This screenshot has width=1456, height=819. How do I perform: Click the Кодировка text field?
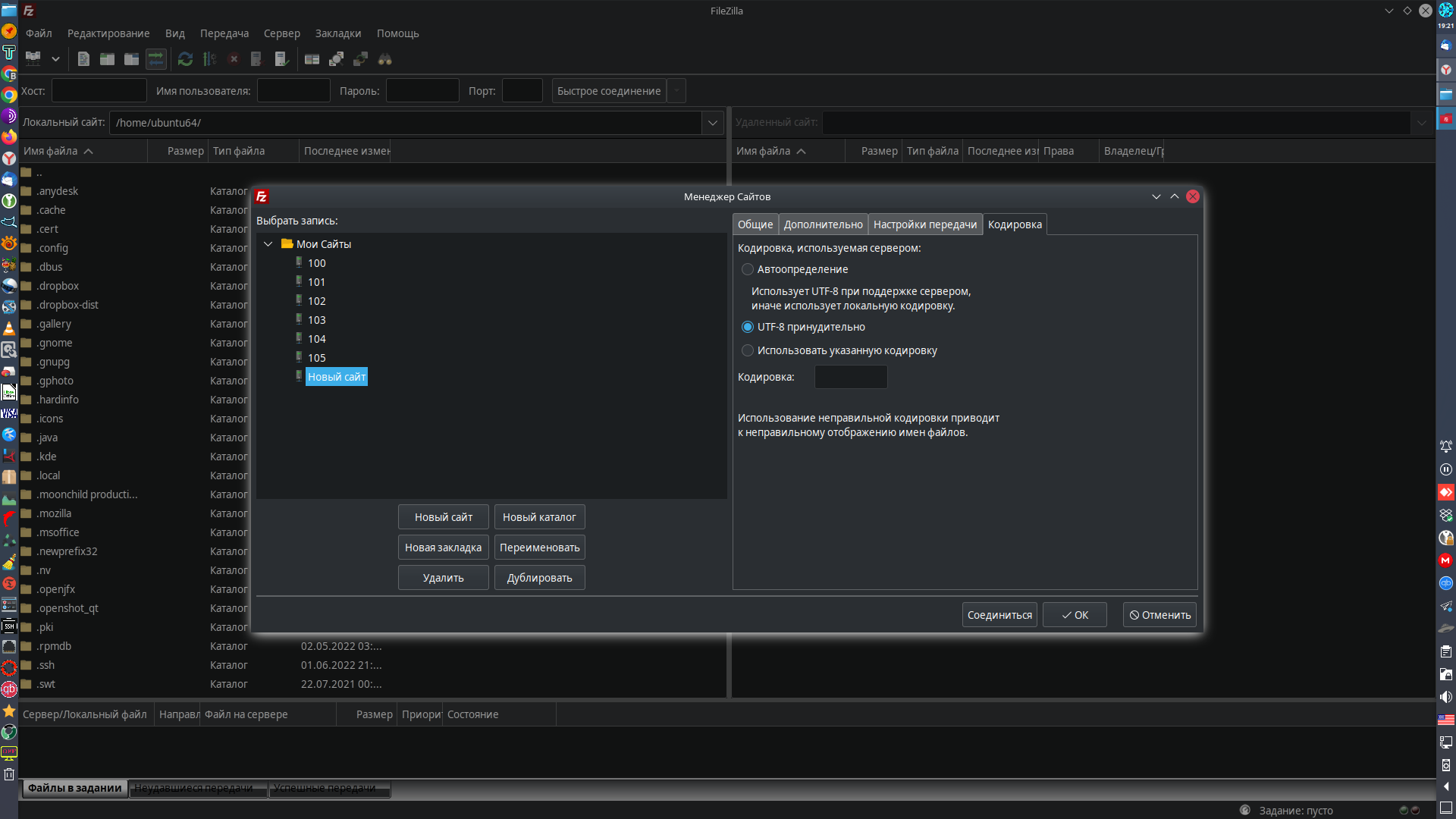tap(851, 377)
